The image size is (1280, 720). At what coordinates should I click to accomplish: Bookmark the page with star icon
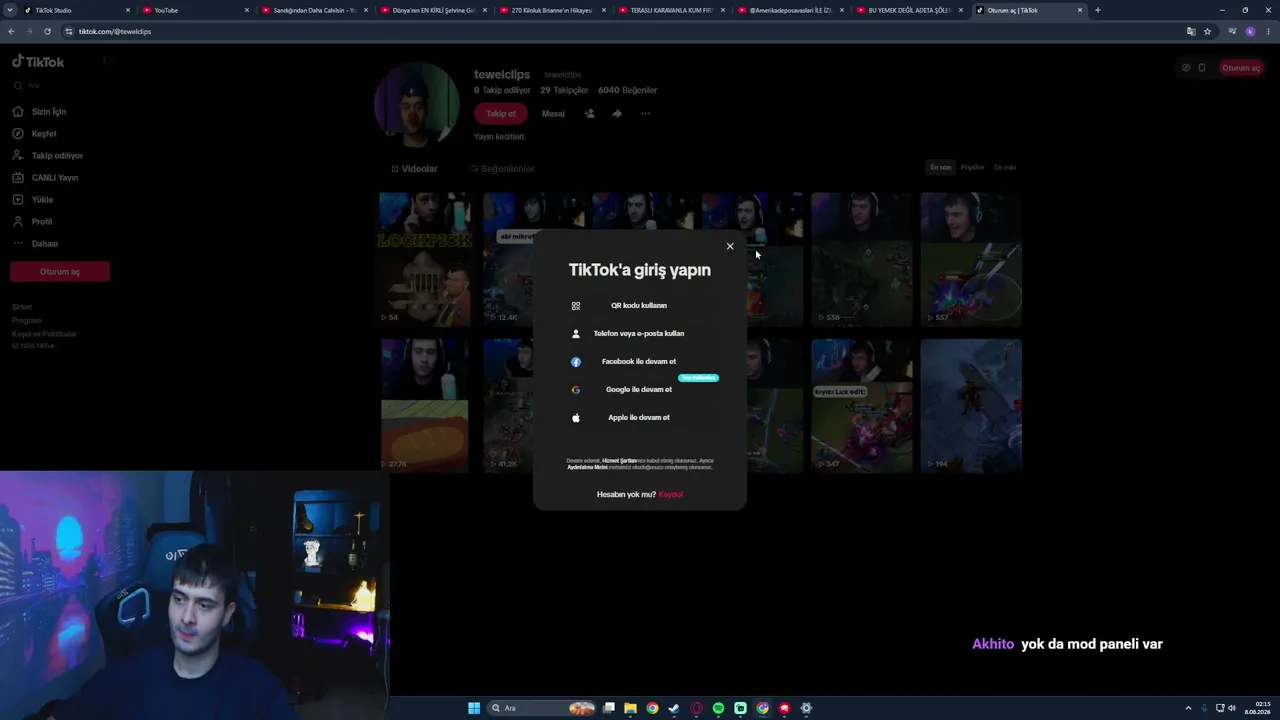[1208, 32]
